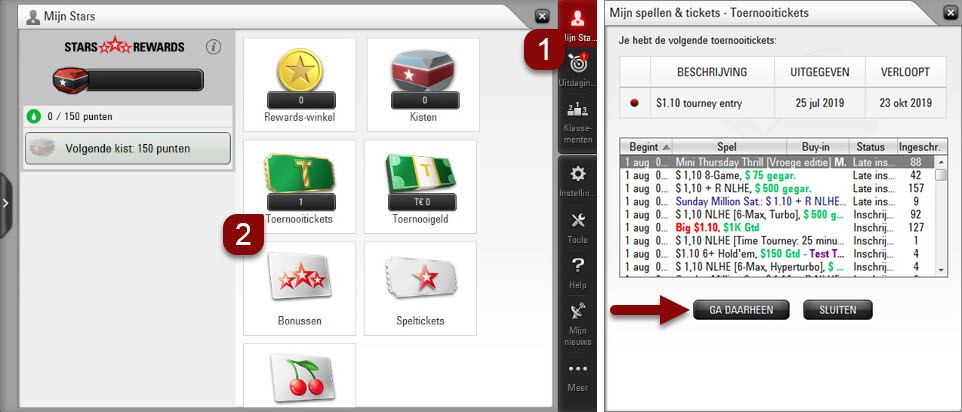
Task: Click the green points droplet icon
Action: 34,116
